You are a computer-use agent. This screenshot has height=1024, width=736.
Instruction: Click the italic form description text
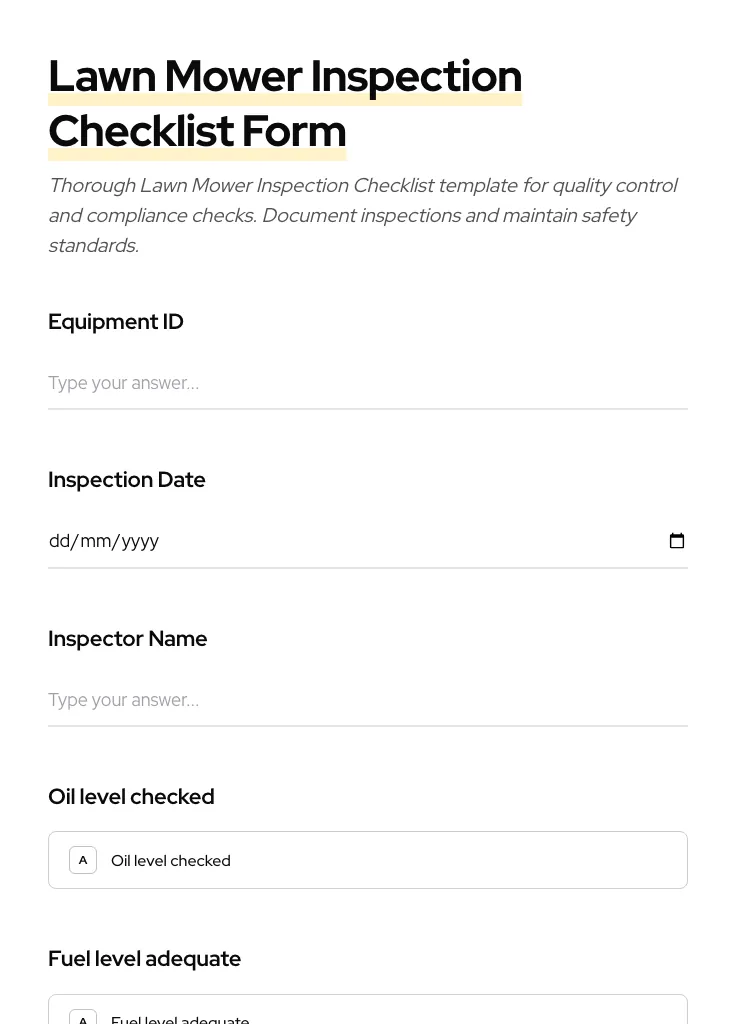[363, 214]
